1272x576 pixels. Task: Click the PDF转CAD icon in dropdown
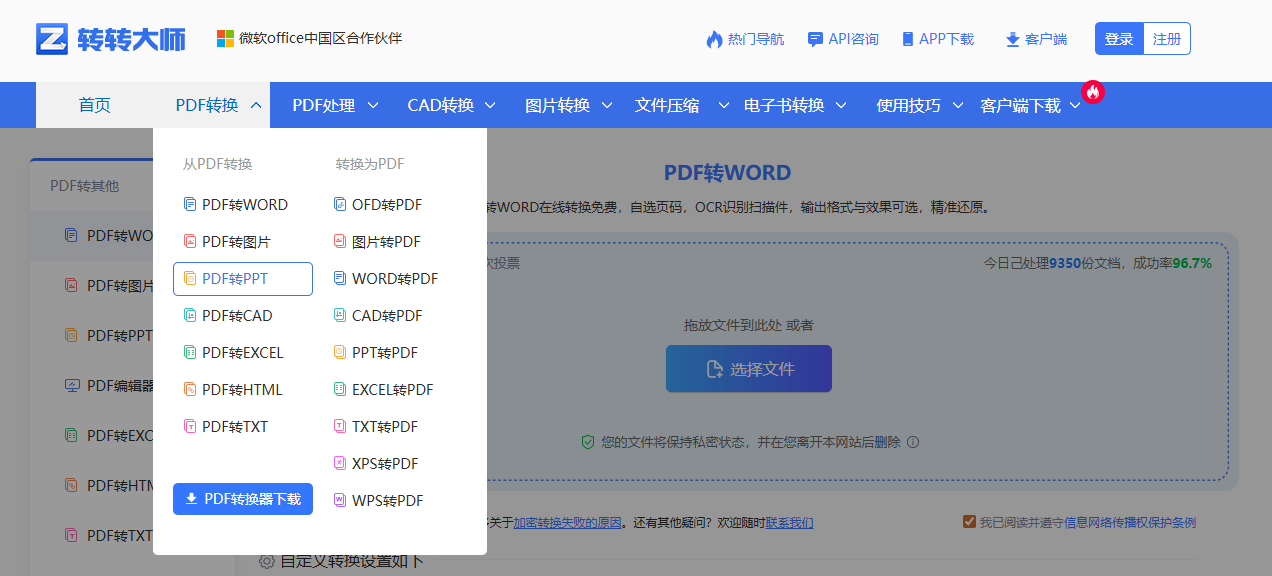[190, 315]
